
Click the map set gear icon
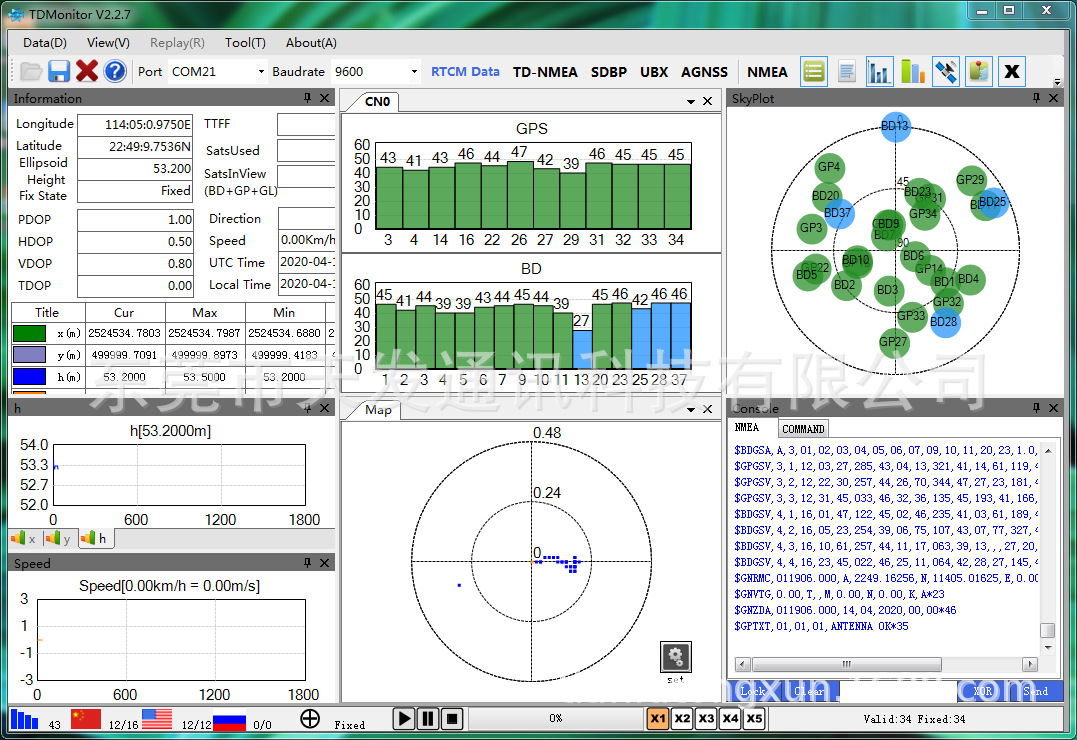click(675, 657)
